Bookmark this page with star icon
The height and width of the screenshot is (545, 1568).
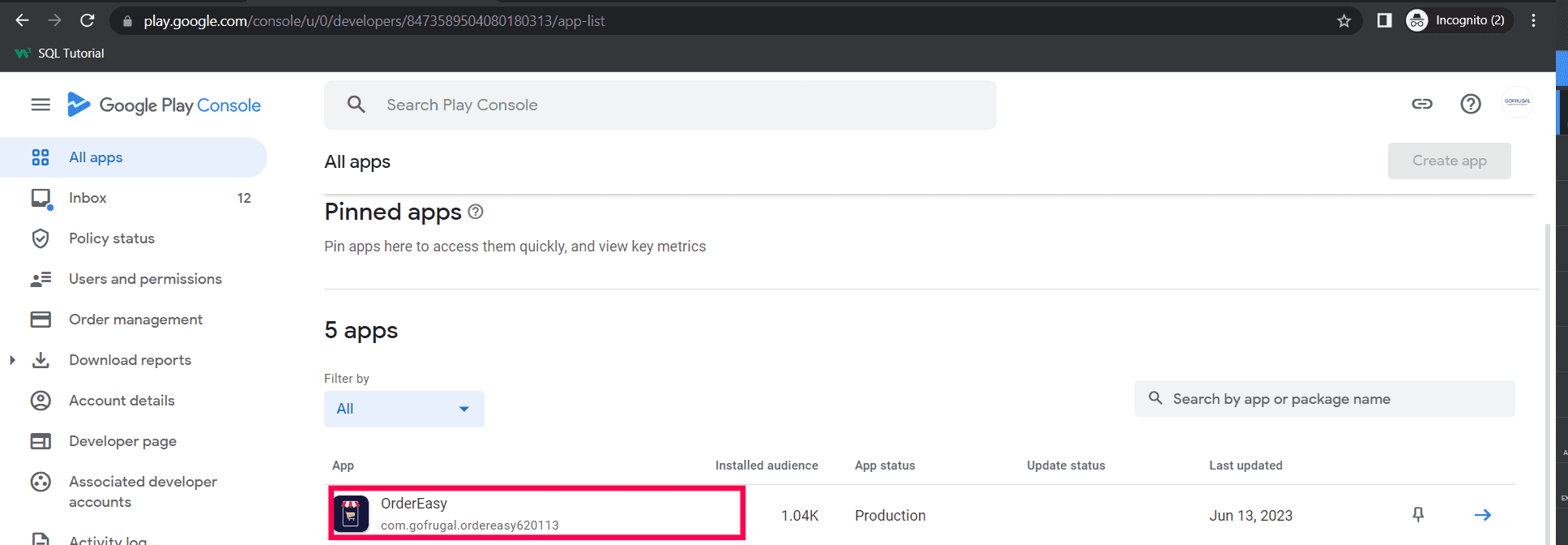(1344, 21)
